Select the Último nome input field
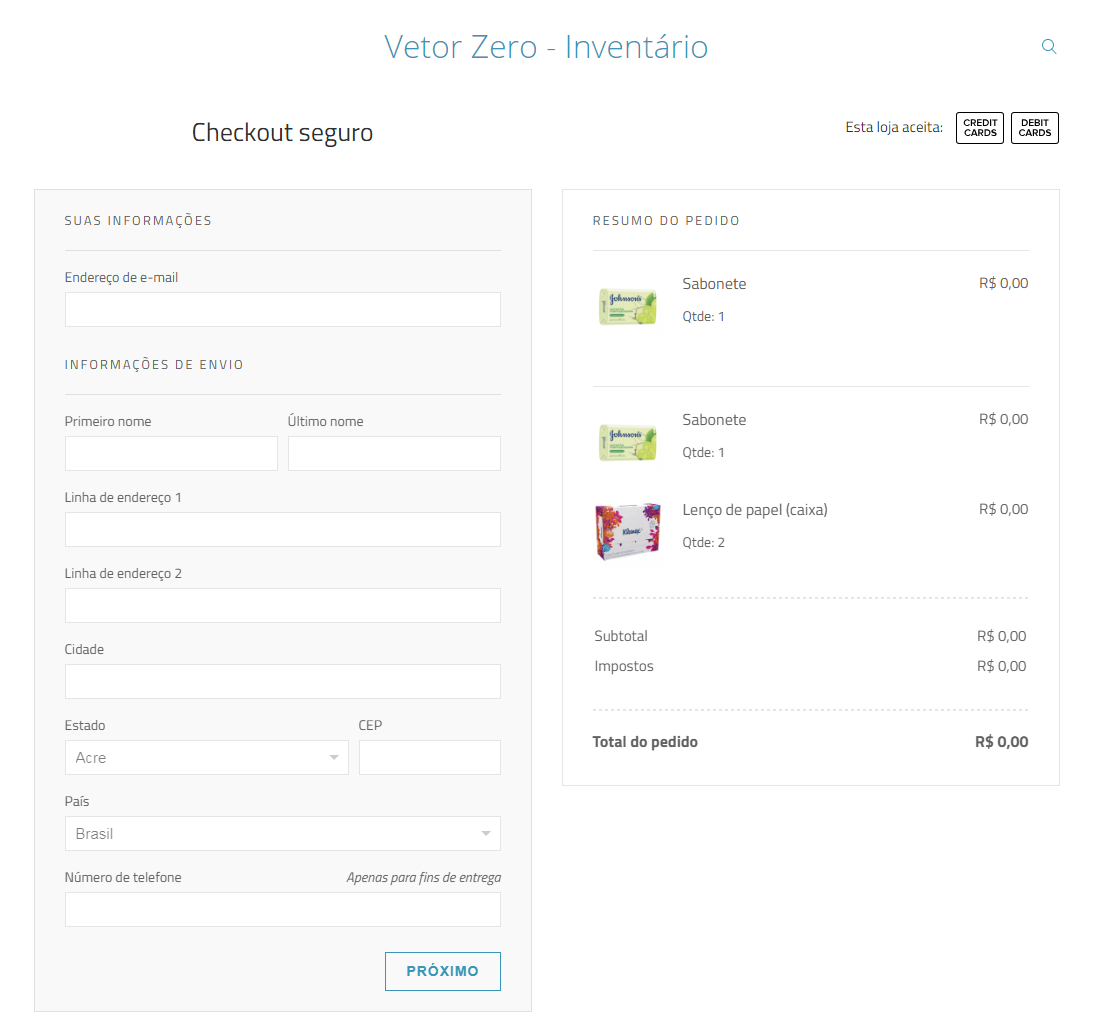The image size is (1097, 1023). pyautogui.click(x=394, y=454)
